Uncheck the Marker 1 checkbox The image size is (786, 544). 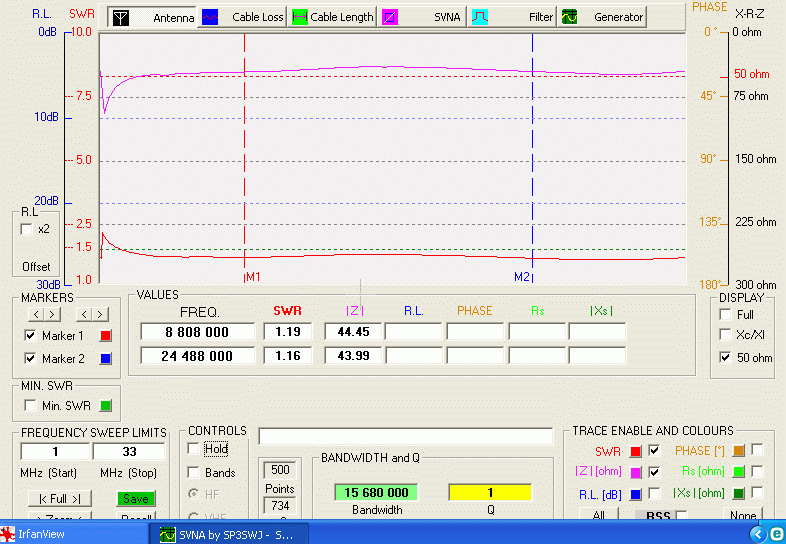pyautogui.click(x=30, y=336)
